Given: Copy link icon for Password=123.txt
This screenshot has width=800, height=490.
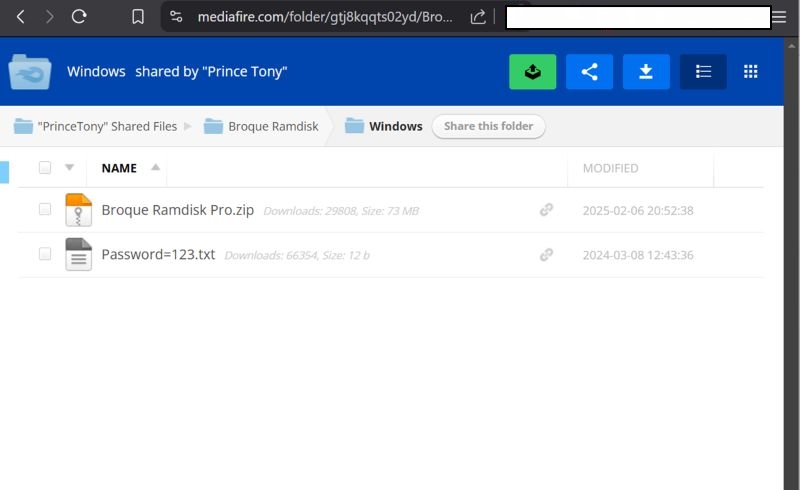Looking at the screenshot, I should (546, 255).
